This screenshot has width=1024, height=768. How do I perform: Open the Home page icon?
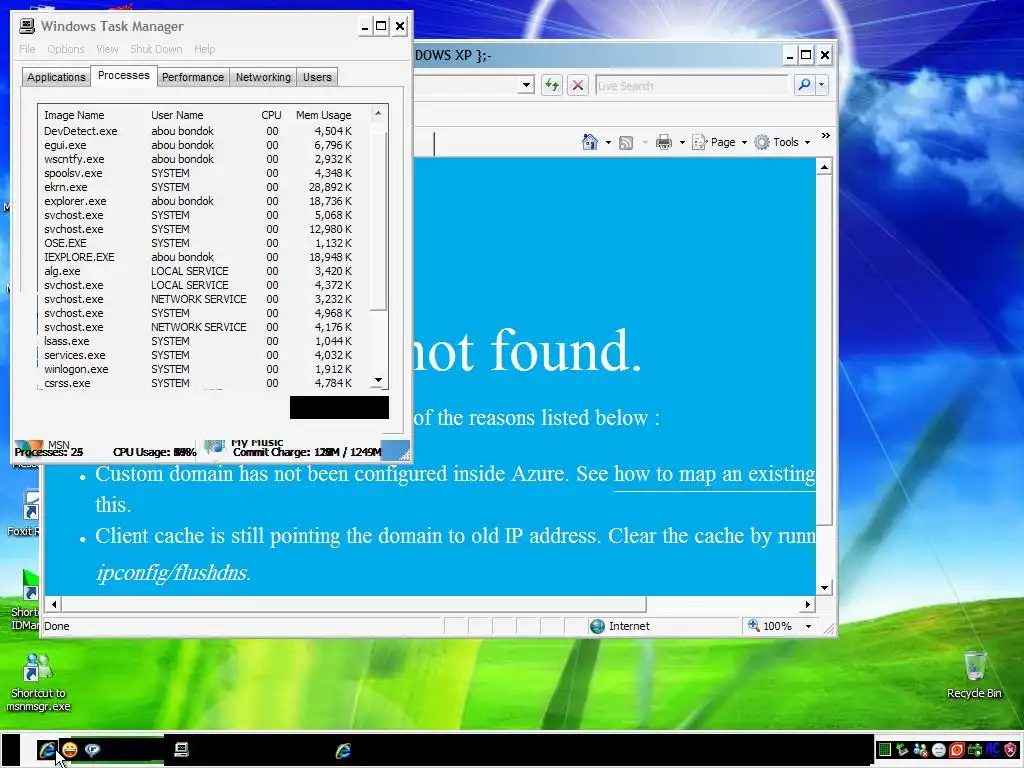pyautogui.click(x=590, y=142)
